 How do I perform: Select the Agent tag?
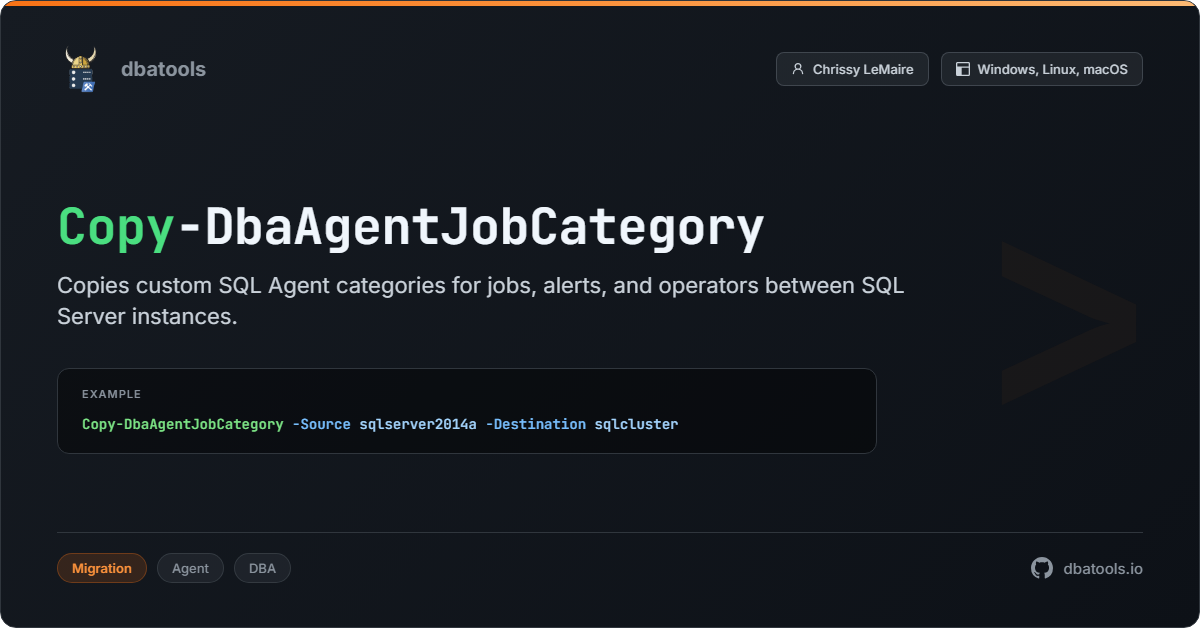point(190,568)
